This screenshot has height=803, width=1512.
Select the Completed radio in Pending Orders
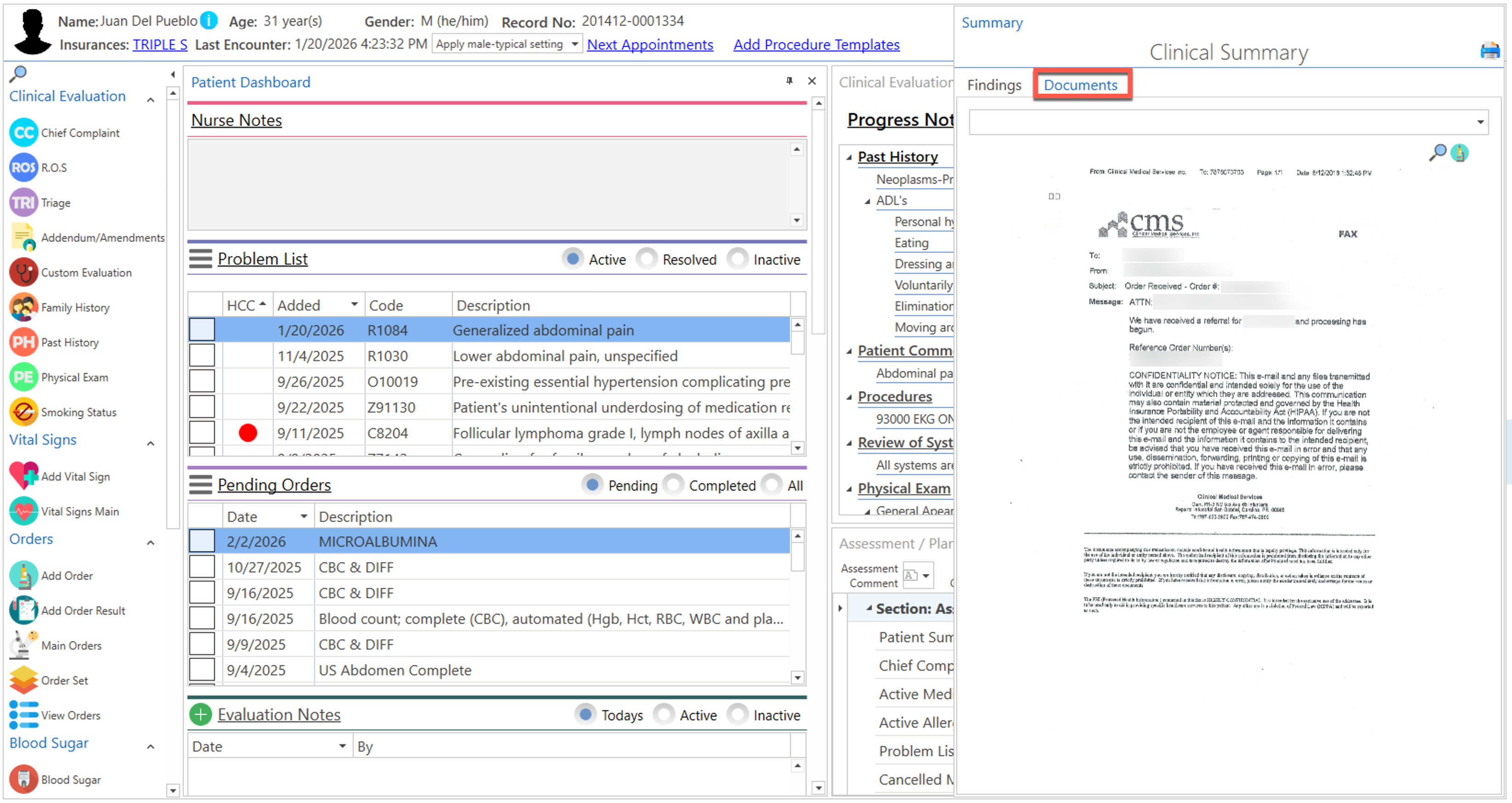pos(673,485)
